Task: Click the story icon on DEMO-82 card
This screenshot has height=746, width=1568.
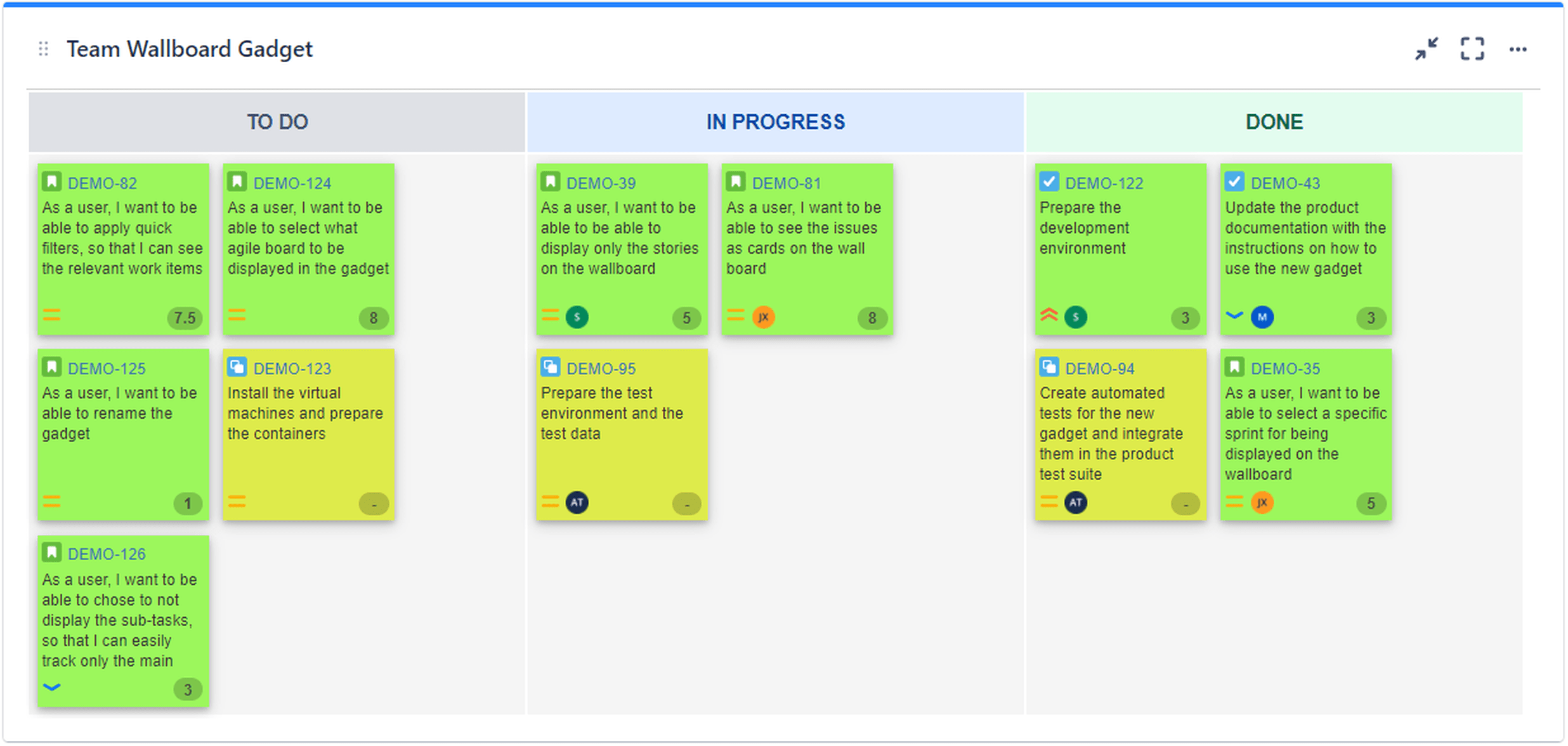Action: point(52,182)
